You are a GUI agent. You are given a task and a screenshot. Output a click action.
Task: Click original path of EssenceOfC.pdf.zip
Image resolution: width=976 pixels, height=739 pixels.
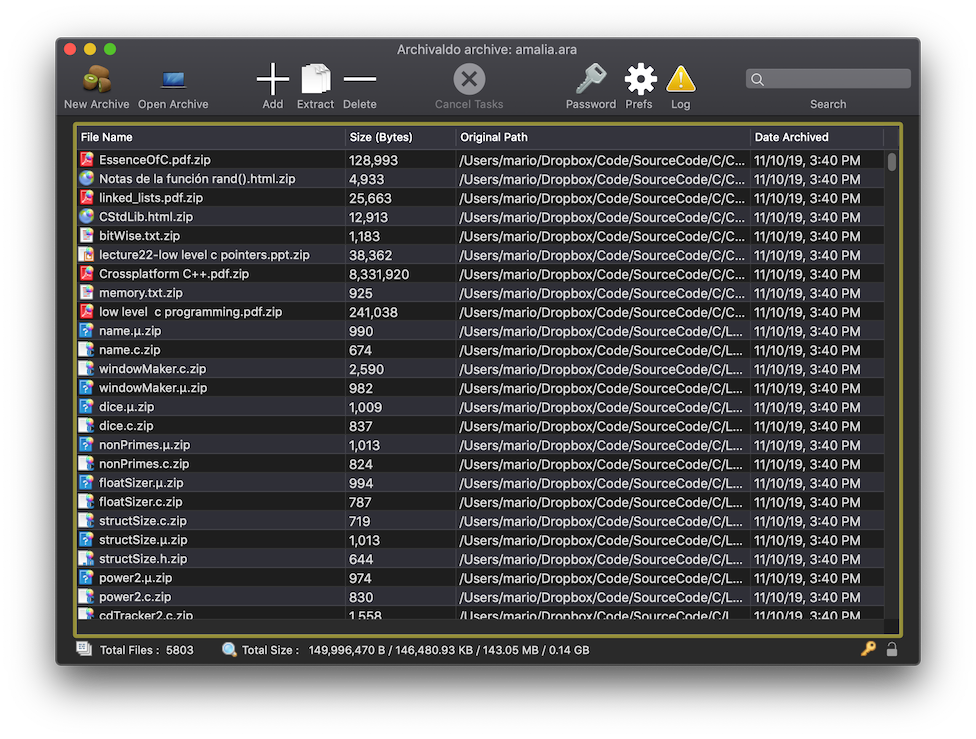[601, 160]
